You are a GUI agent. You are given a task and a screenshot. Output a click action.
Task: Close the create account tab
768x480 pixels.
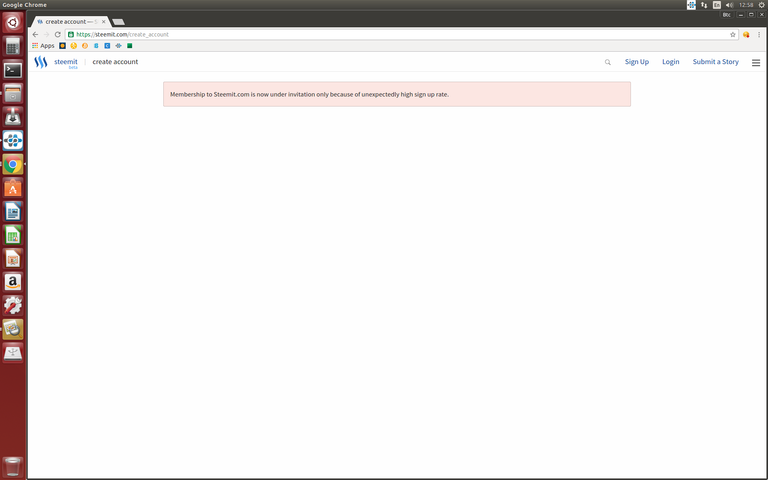(x=102, y=21)
